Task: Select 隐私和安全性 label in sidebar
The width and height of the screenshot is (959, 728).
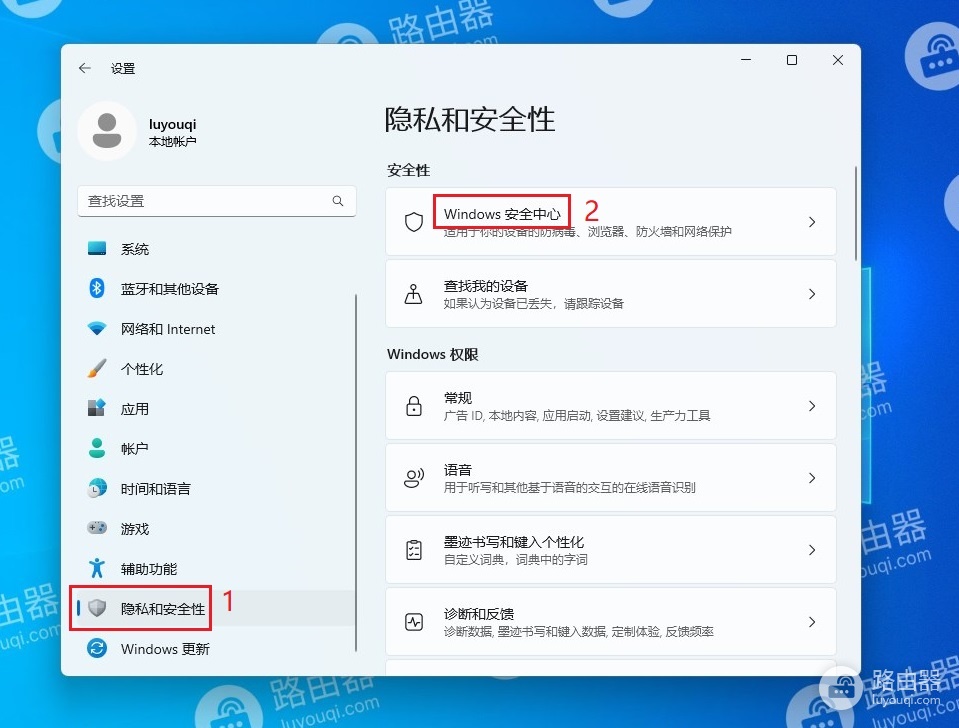Action: coord(163,609)
